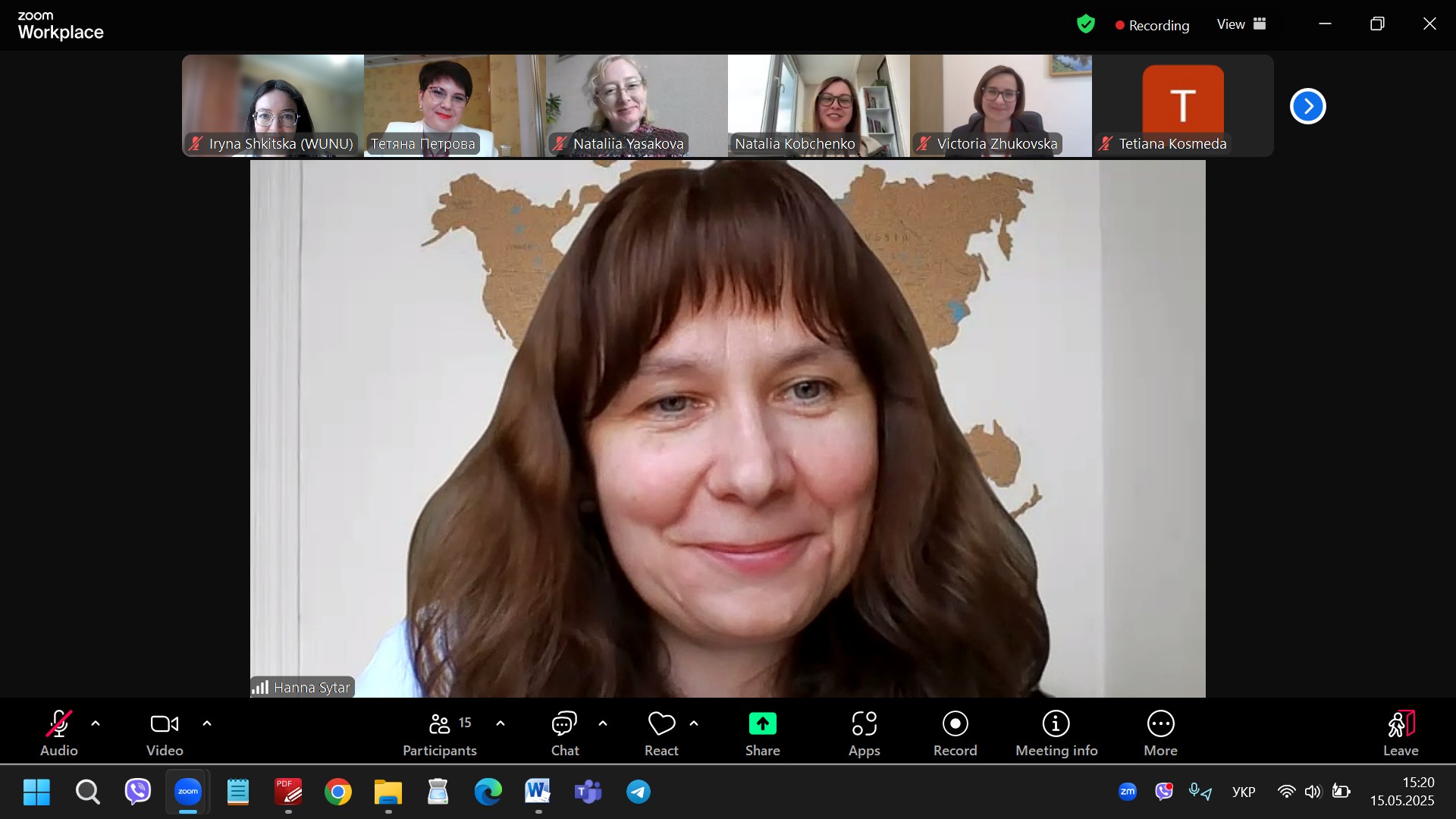This screenshot has height=819, width=1456.
Task: Open Viber from taskbar
Action: 138,792
